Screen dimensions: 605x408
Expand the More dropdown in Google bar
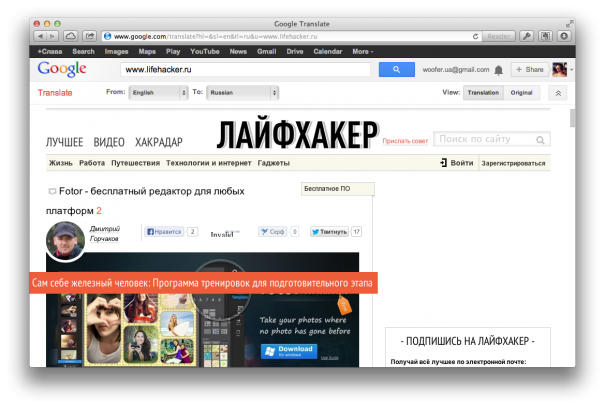[363, 51]
